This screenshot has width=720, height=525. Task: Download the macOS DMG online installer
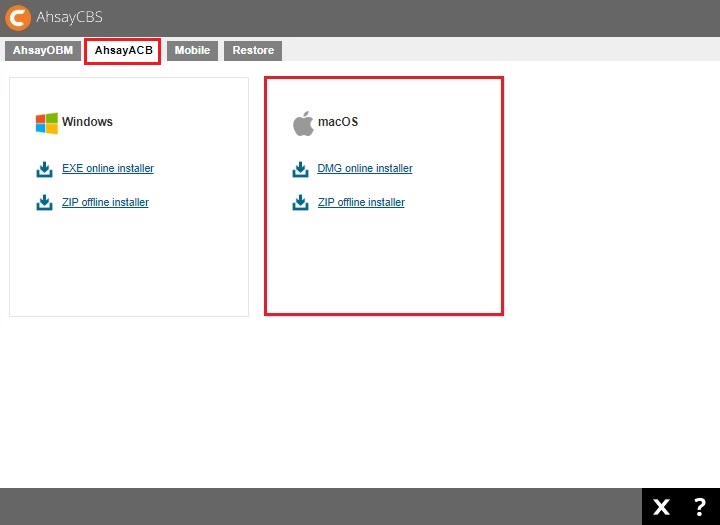coord(364,169)
